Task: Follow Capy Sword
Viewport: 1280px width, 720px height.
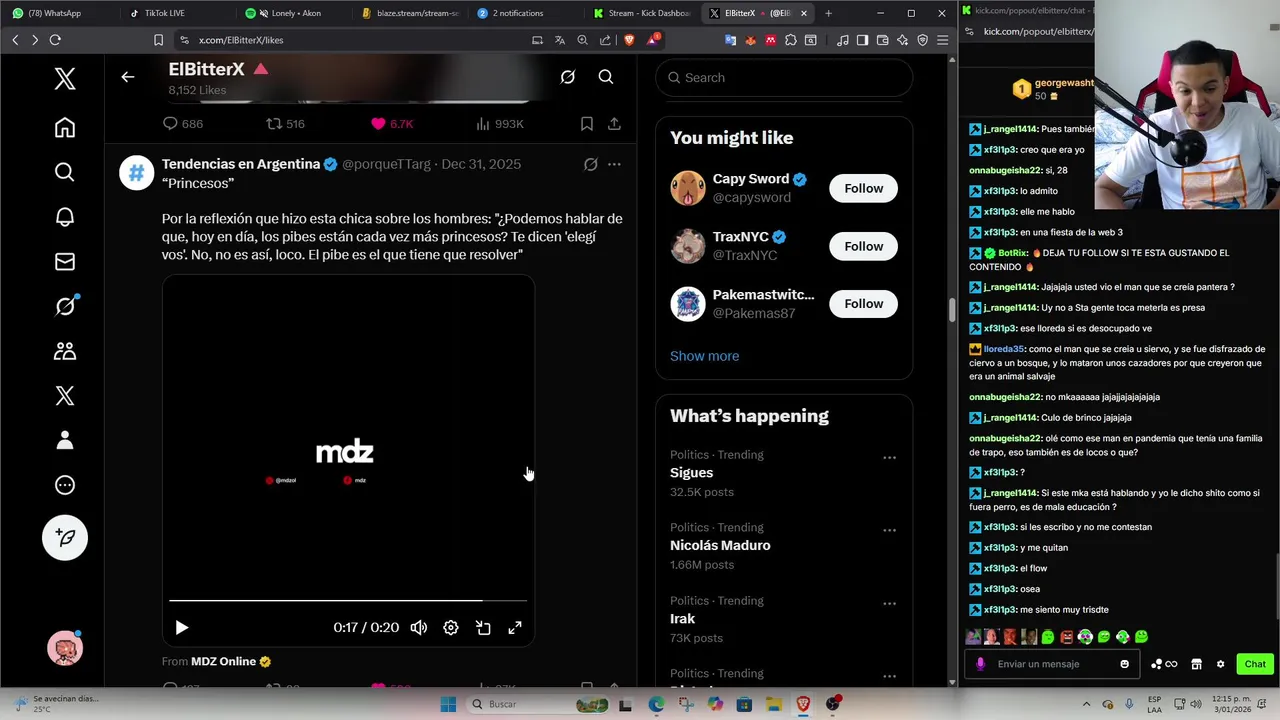Action: [863, 188]
